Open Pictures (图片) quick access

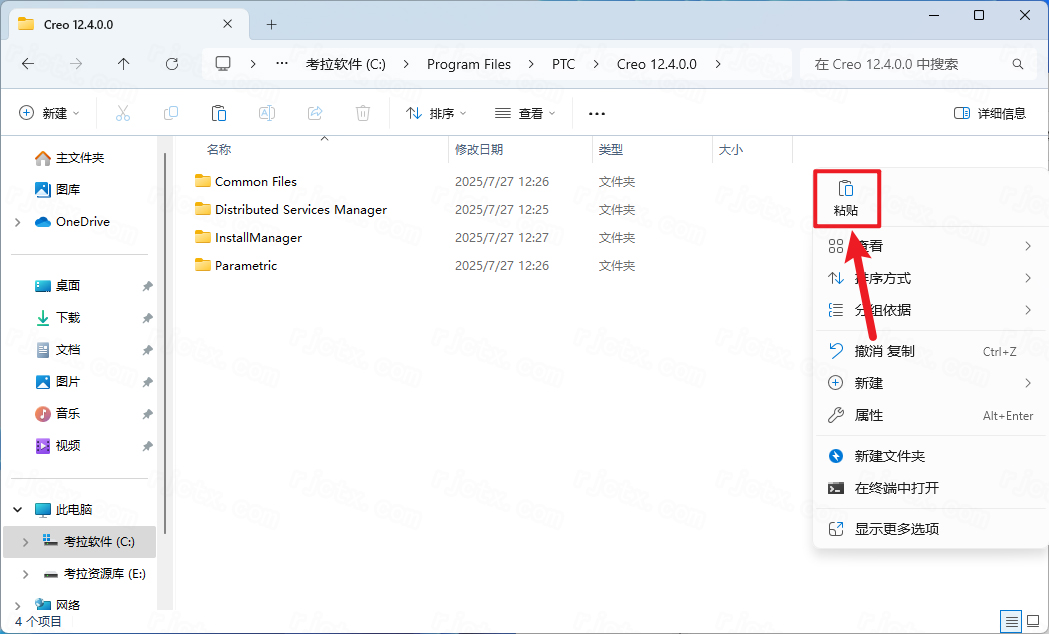(58, 382)
